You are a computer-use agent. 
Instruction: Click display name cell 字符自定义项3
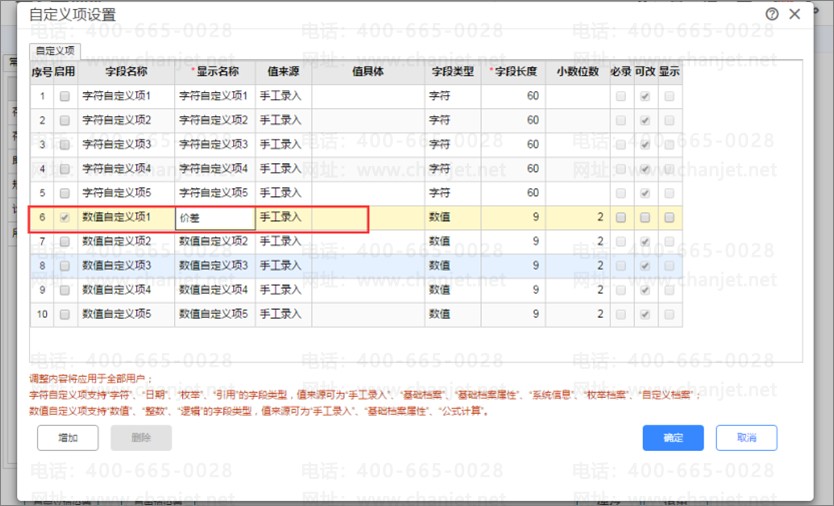coord(215,145)
